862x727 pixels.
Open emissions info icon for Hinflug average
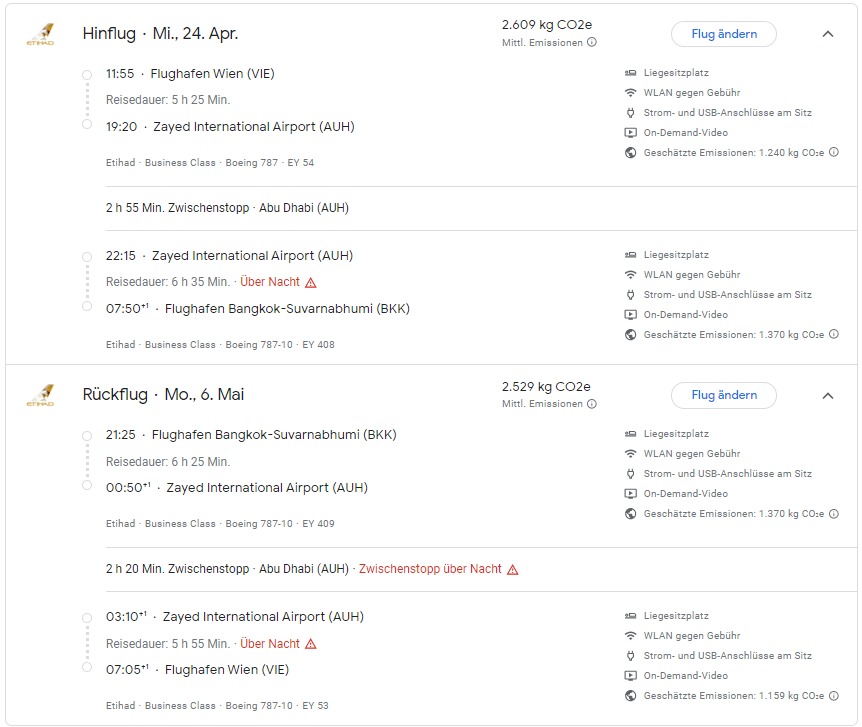592,43
